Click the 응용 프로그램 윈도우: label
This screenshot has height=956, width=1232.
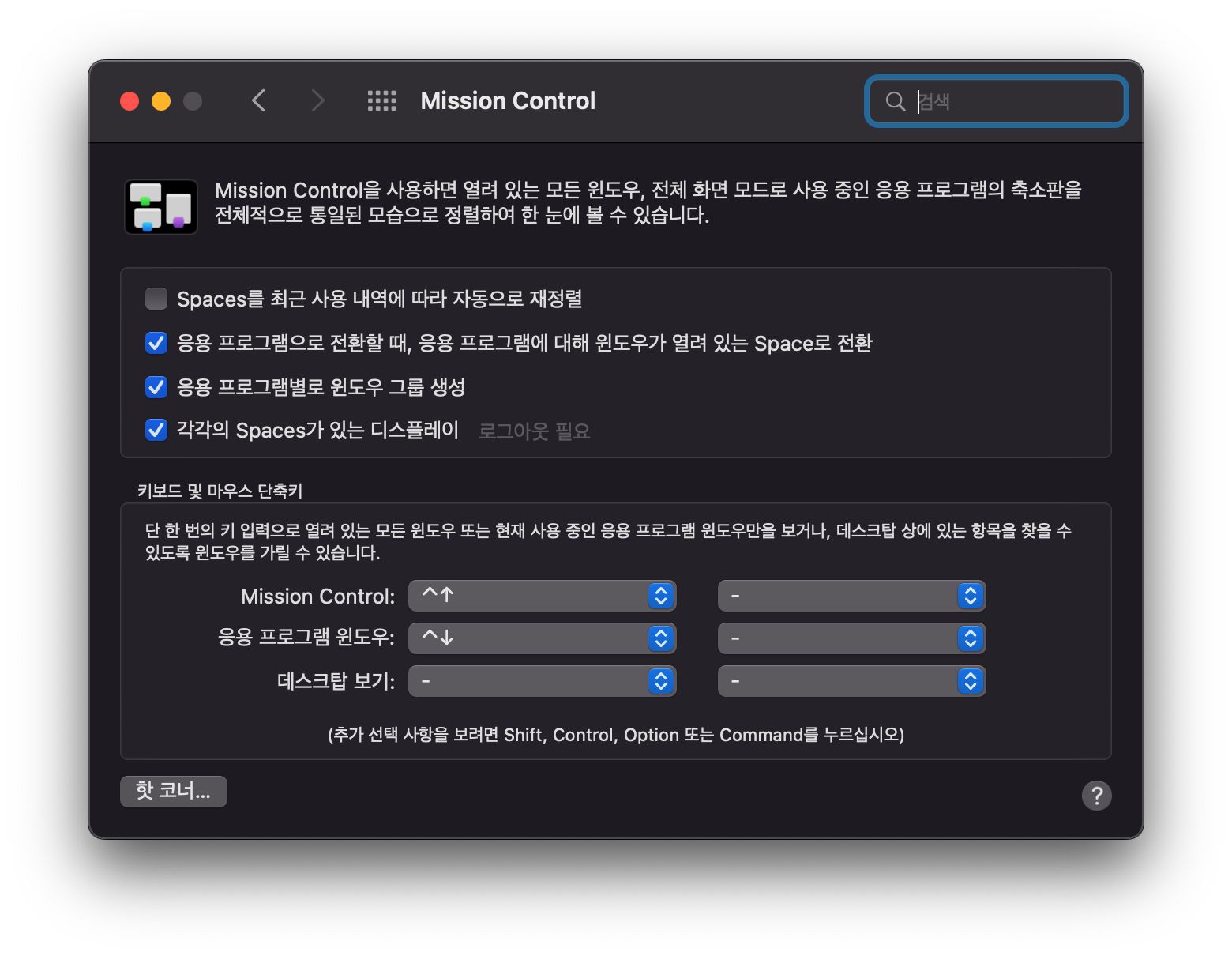306,638
